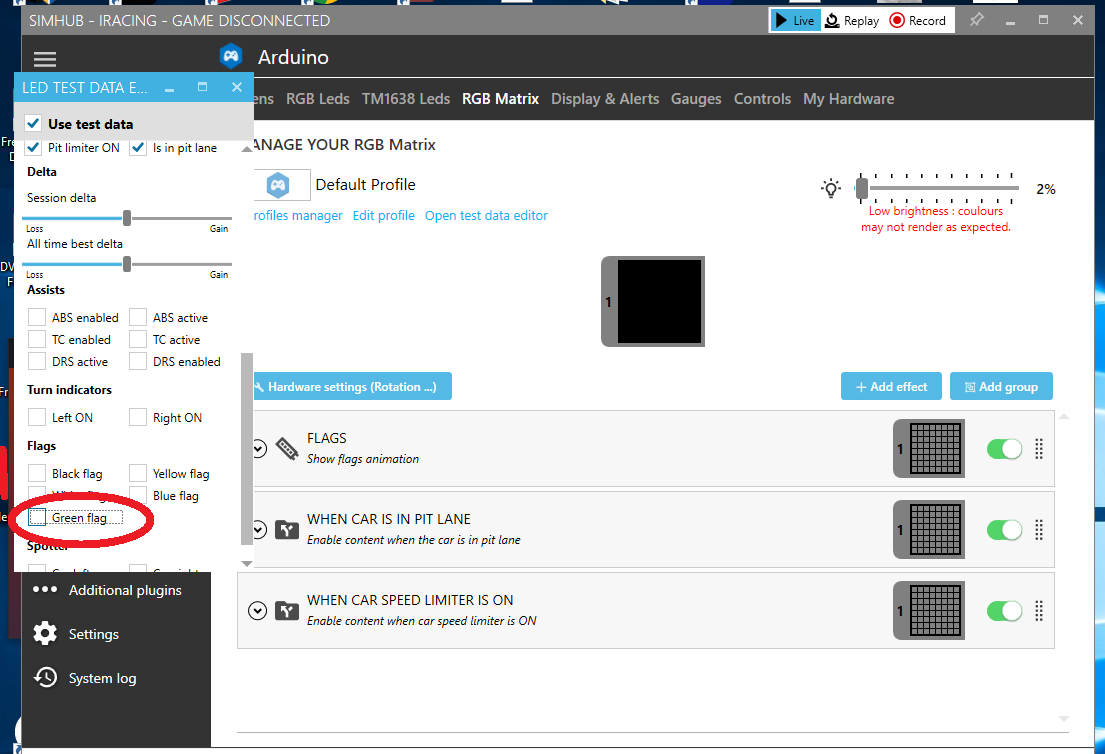Minimize the LED Test Data Editor window

169,89
